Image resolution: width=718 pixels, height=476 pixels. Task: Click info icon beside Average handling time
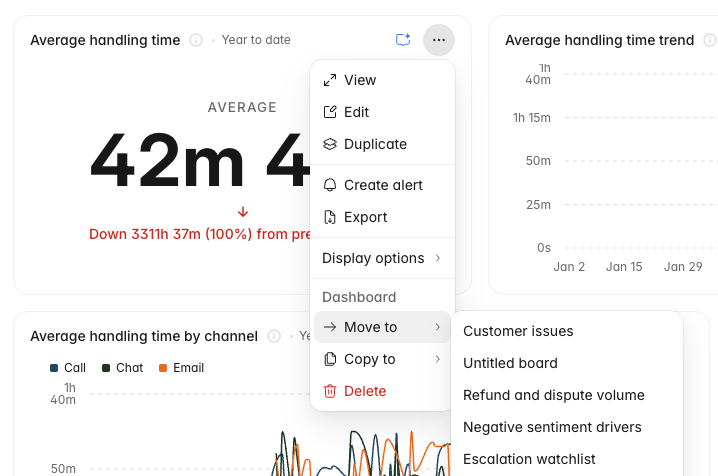click(196, 40)
